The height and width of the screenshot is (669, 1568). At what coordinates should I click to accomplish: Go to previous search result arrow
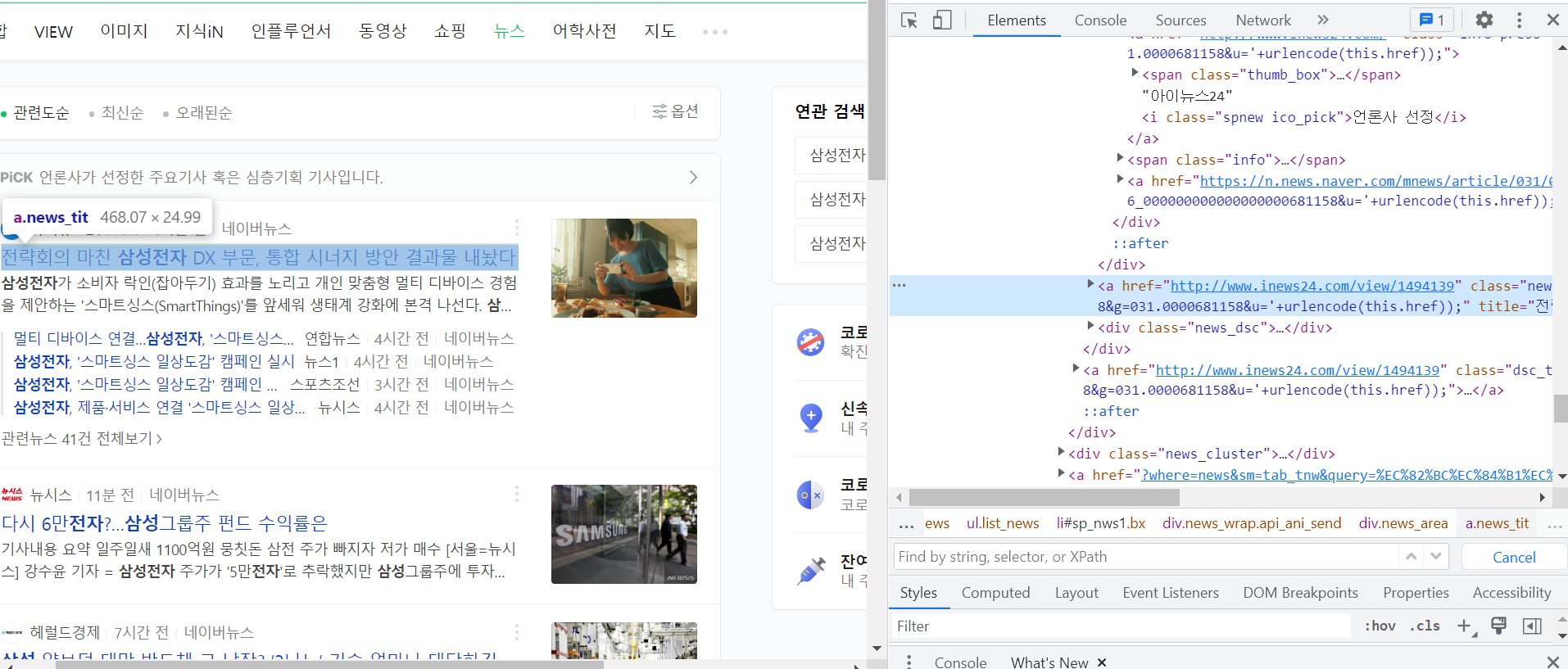pos(1411,557)
